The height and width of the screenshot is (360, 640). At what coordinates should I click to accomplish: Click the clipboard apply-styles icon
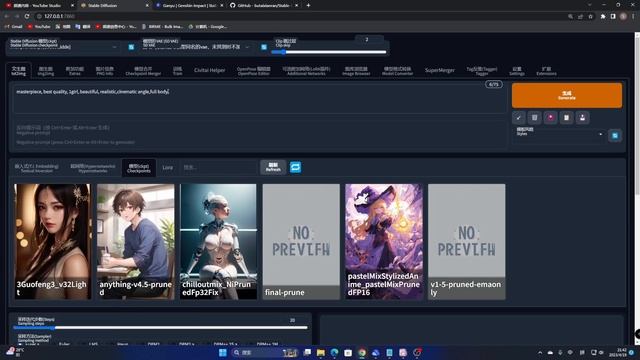(x=567, y=118)
